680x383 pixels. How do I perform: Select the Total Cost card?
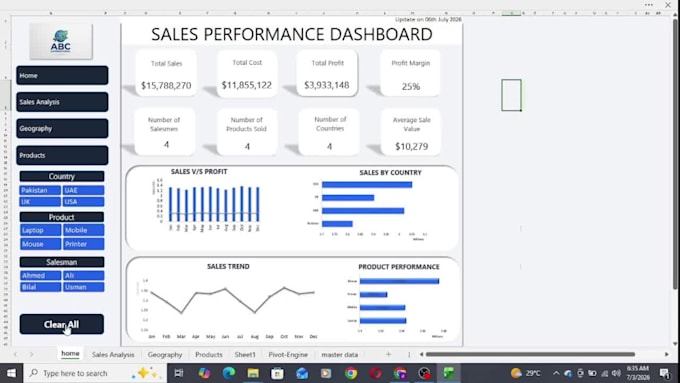point(247,73)
